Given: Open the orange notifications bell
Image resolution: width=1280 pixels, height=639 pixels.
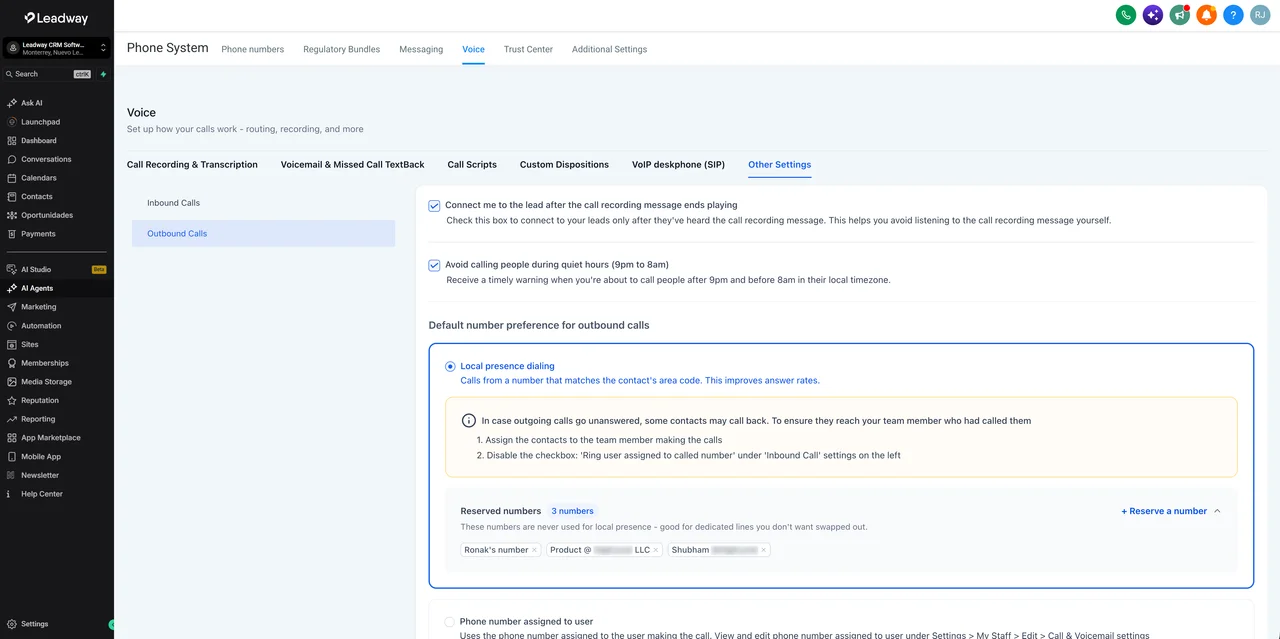Looking at the screenshot, I should 1207,15.
